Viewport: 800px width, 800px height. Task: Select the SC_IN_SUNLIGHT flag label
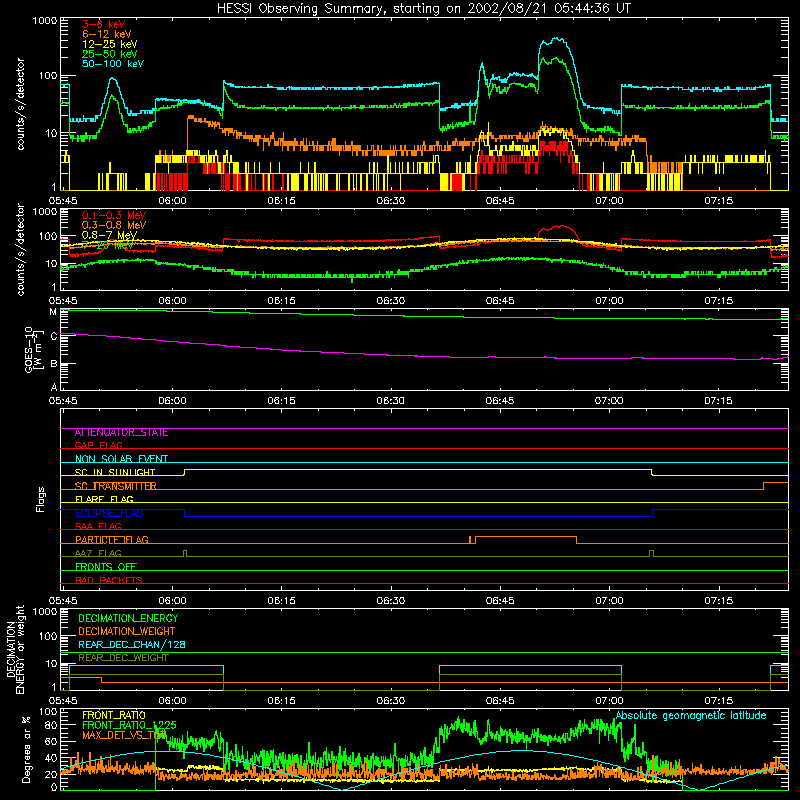(x=115, y=472)
